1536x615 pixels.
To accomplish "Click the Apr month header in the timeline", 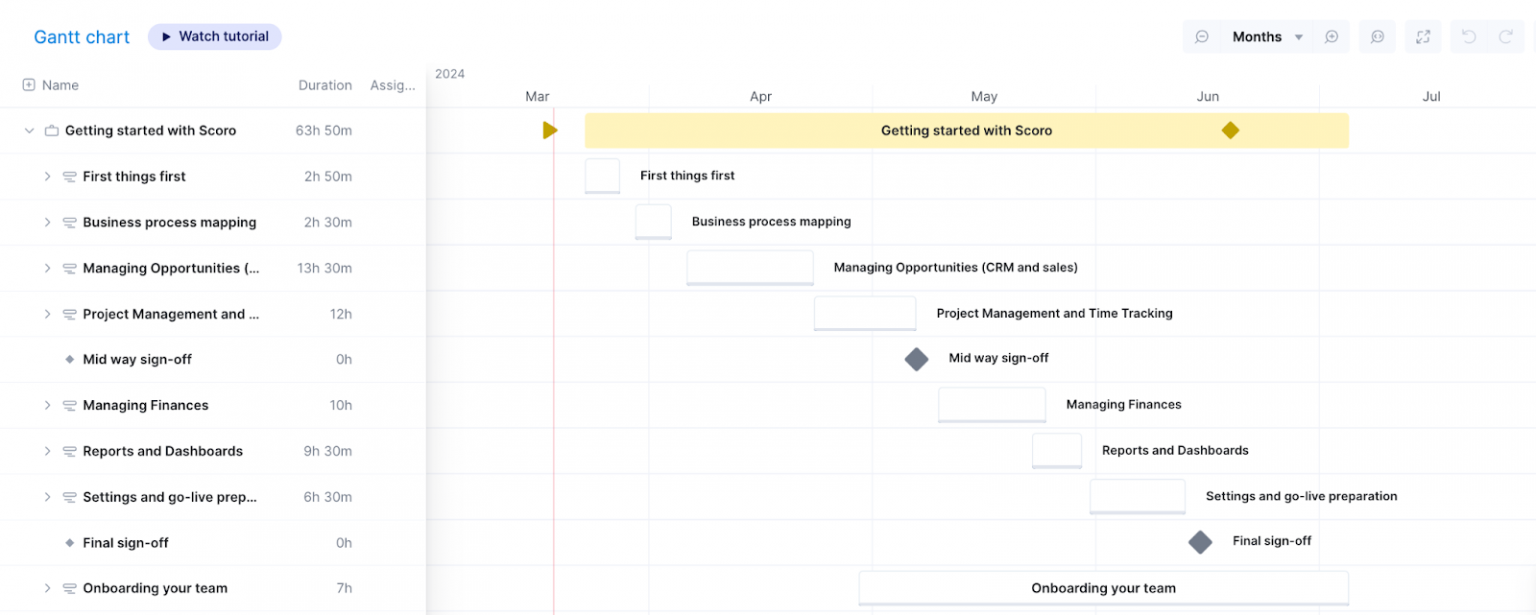I will [x=761, y=97].
